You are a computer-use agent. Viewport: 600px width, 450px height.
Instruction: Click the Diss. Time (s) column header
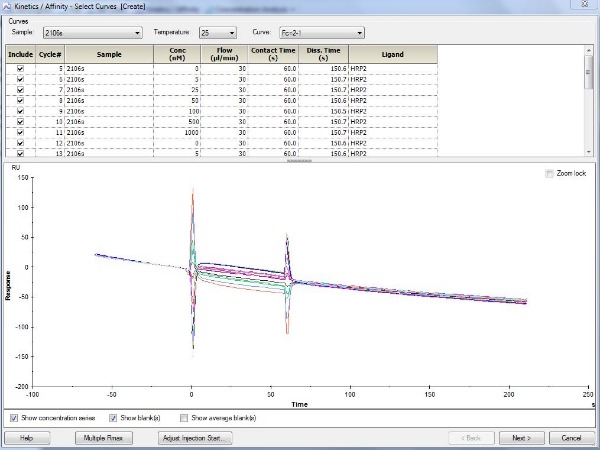323,54
